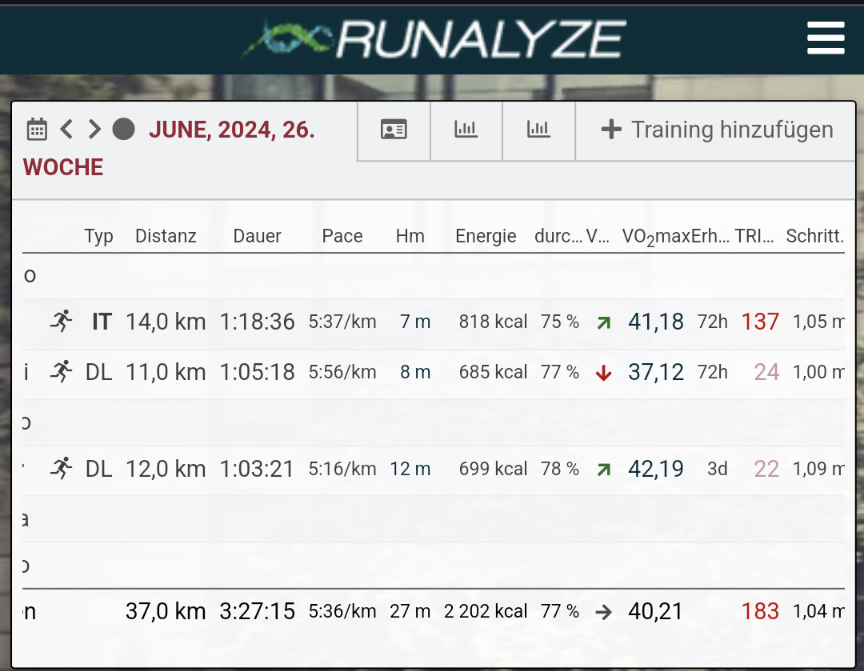Image resolution: width=864 pixels, height=671 pixels.
Task: Open the JUNE, 2024, 26. WOCHE heading
Action: coord(231,130)
